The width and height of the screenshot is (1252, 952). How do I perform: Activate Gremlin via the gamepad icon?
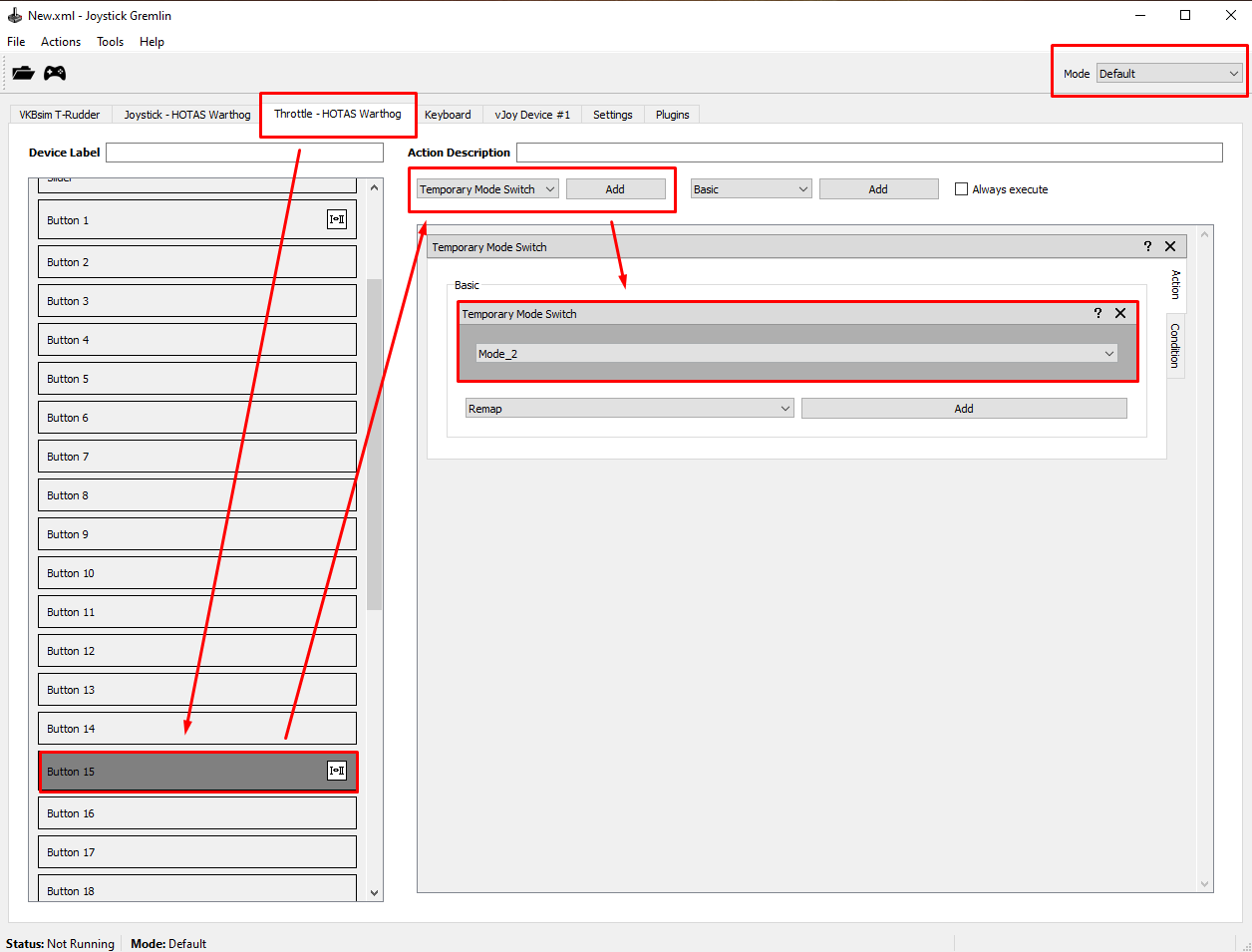click(55, 73)
